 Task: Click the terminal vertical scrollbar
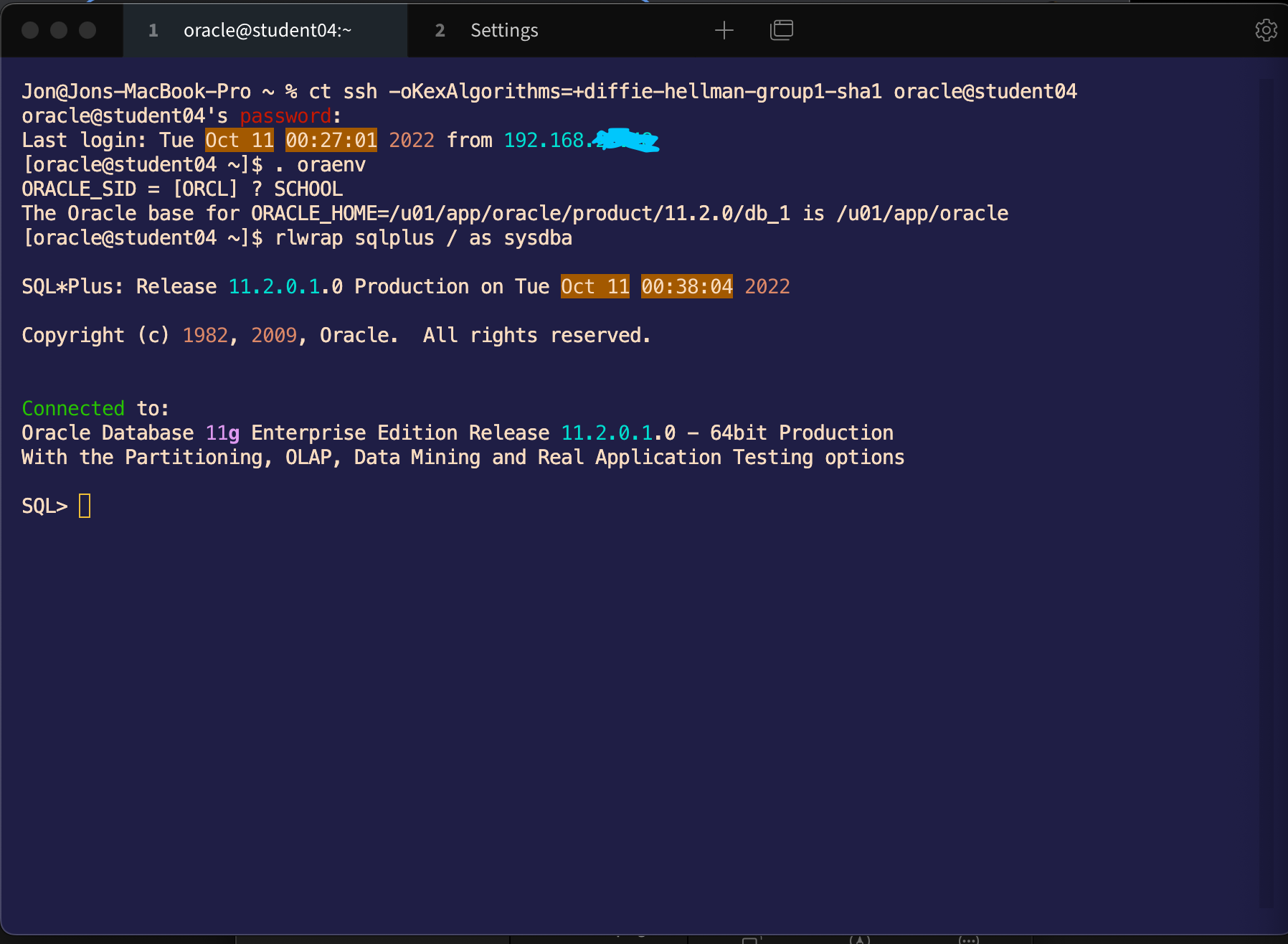coord(1266,494)
